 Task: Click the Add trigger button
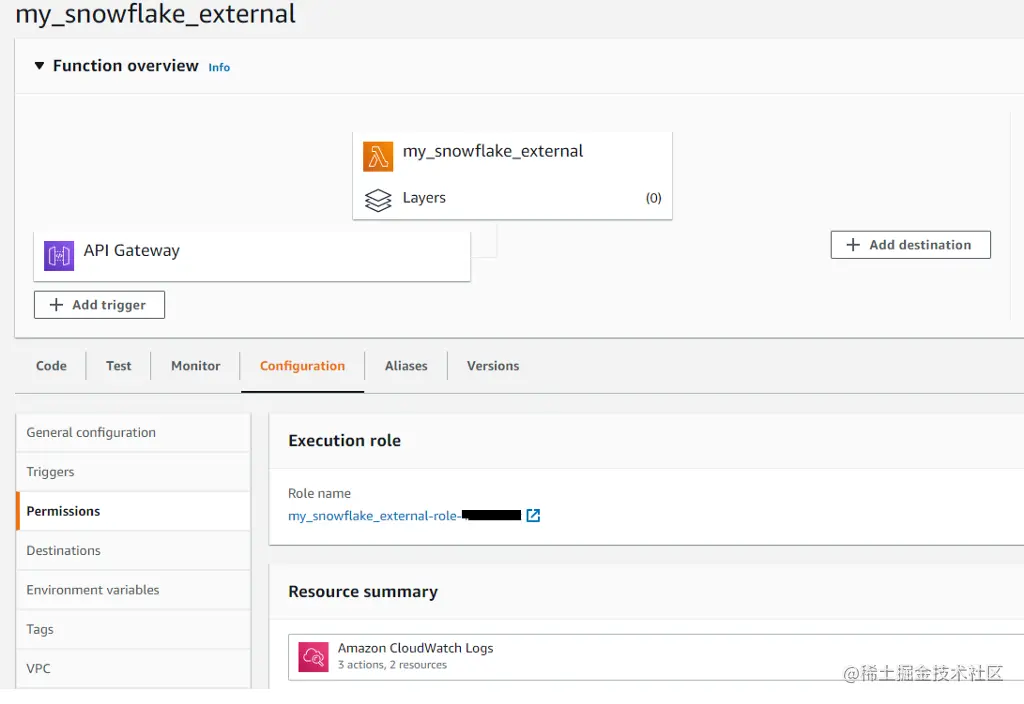point(99,305)
